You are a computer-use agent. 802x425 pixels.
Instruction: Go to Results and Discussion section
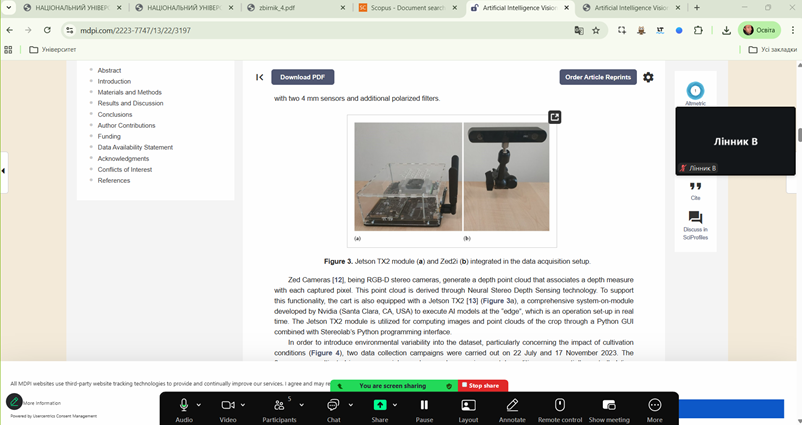(130, 103)
